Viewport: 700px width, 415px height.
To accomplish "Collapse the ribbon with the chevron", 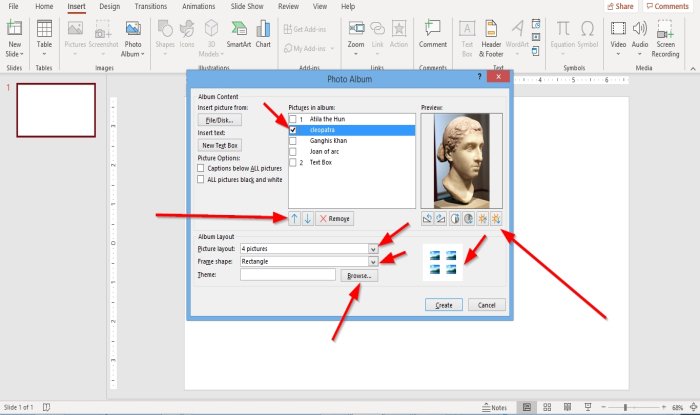I will coord(693,68).
